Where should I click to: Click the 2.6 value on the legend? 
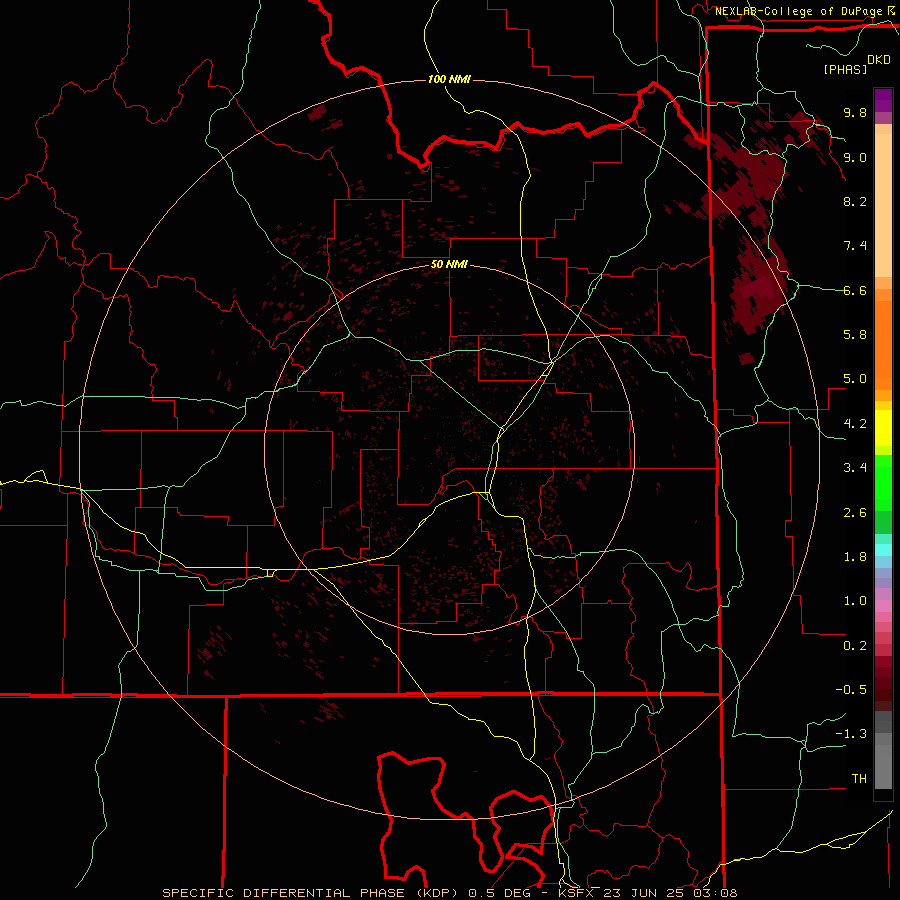pyautogui.click(x=855, y=513)
